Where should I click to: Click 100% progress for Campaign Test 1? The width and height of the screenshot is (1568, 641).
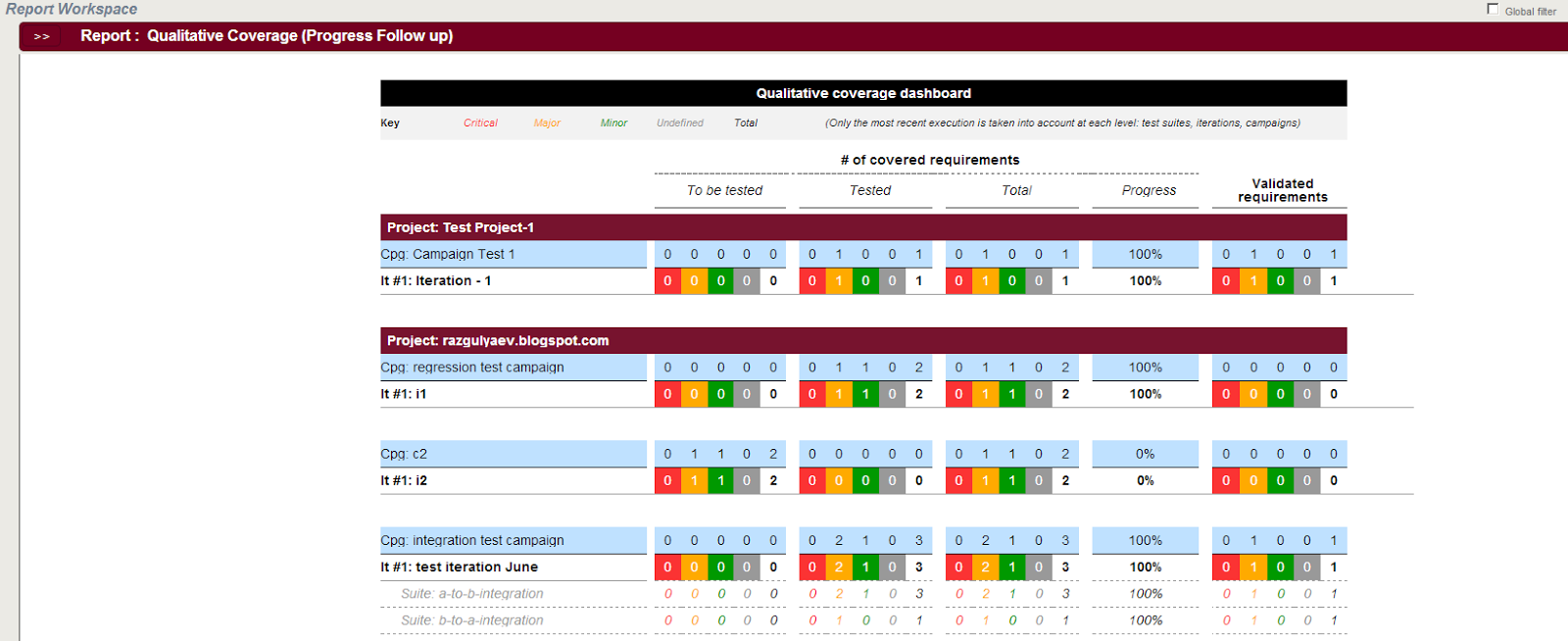pos(1145,254)
